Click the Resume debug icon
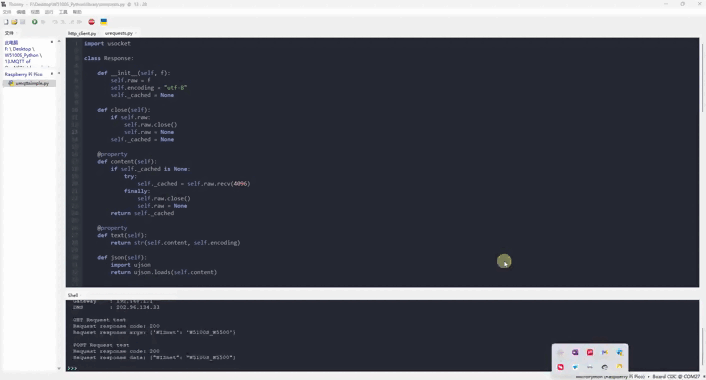Screen dimensions: 706x380 click(79, 22)
